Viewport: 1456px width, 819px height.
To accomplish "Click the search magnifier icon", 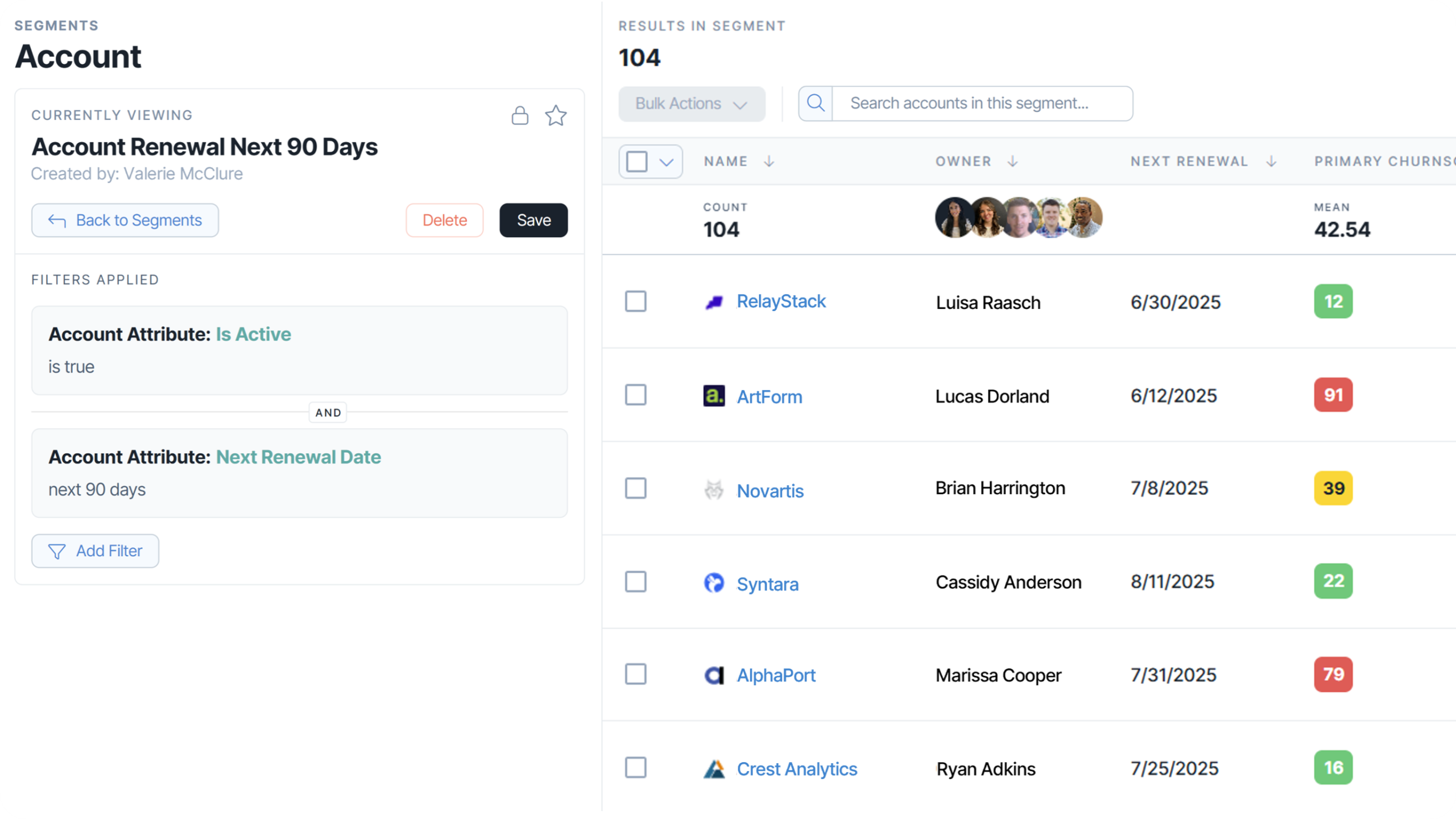I will pos(816,103).
